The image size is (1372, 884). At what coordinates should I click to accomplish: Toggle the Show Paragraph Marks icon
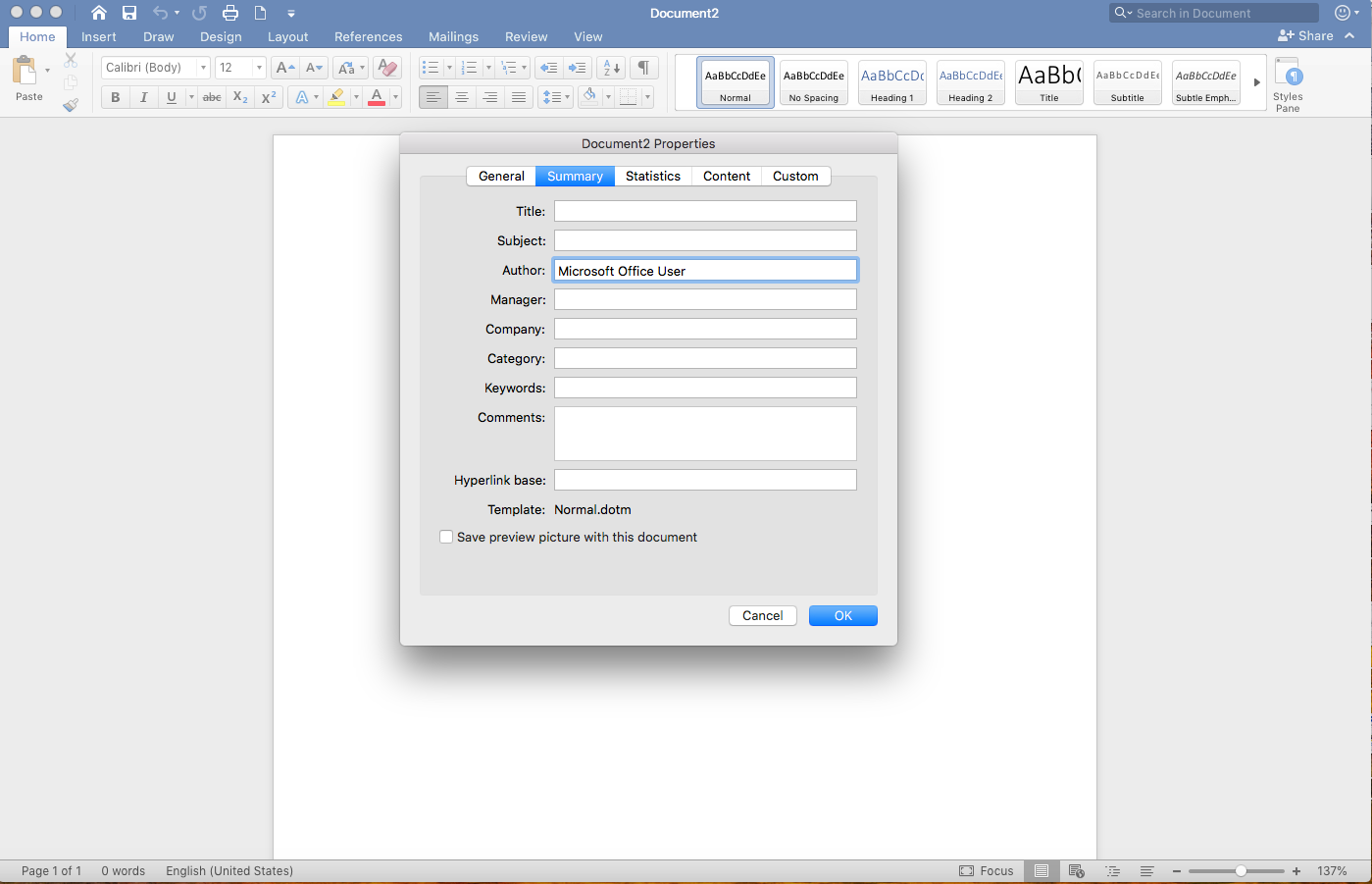(643, 67)
